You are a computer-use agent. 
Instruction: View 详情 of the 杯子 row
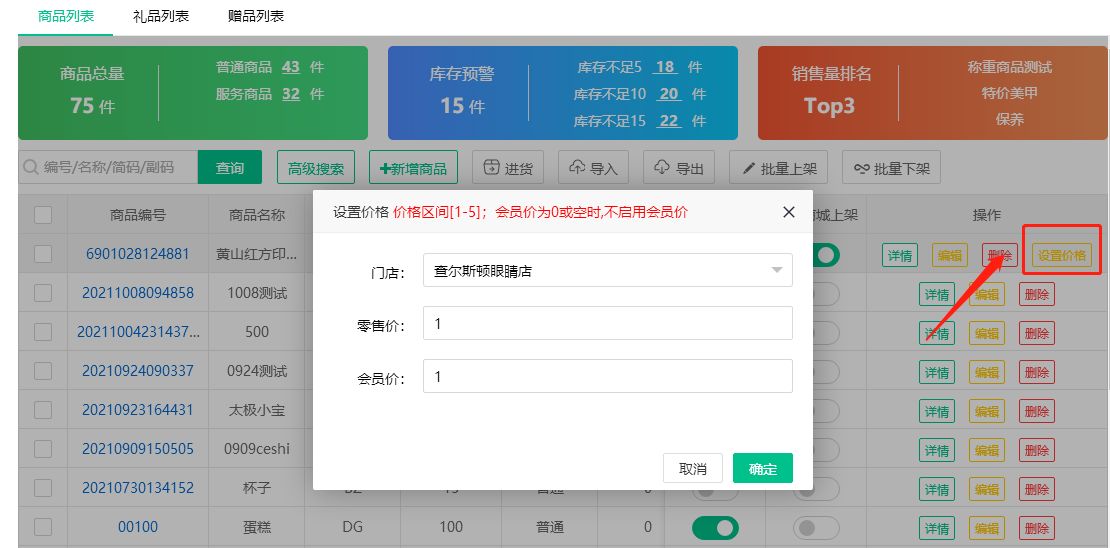[937, 489]
